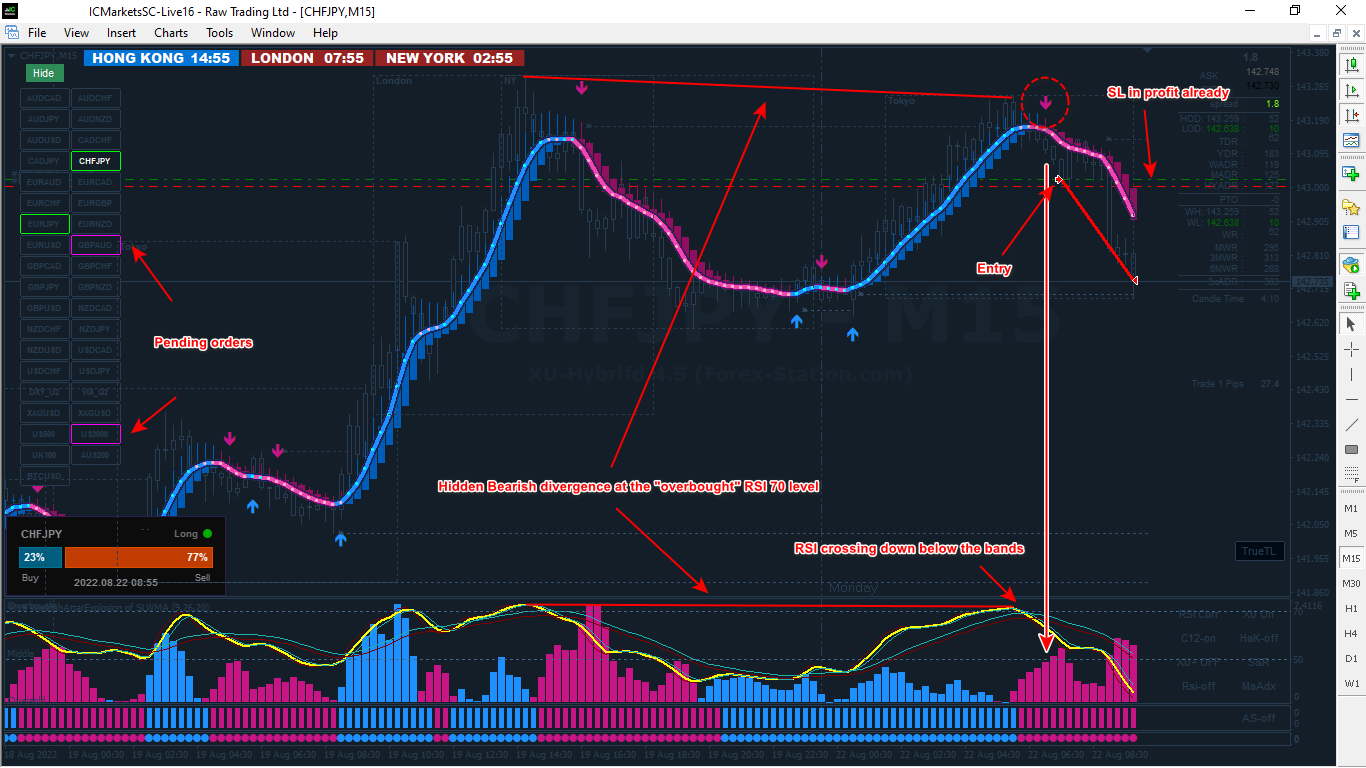Open the favorites star folder icon
The image size is (1366, 768).
click(x=1352, y=208)
